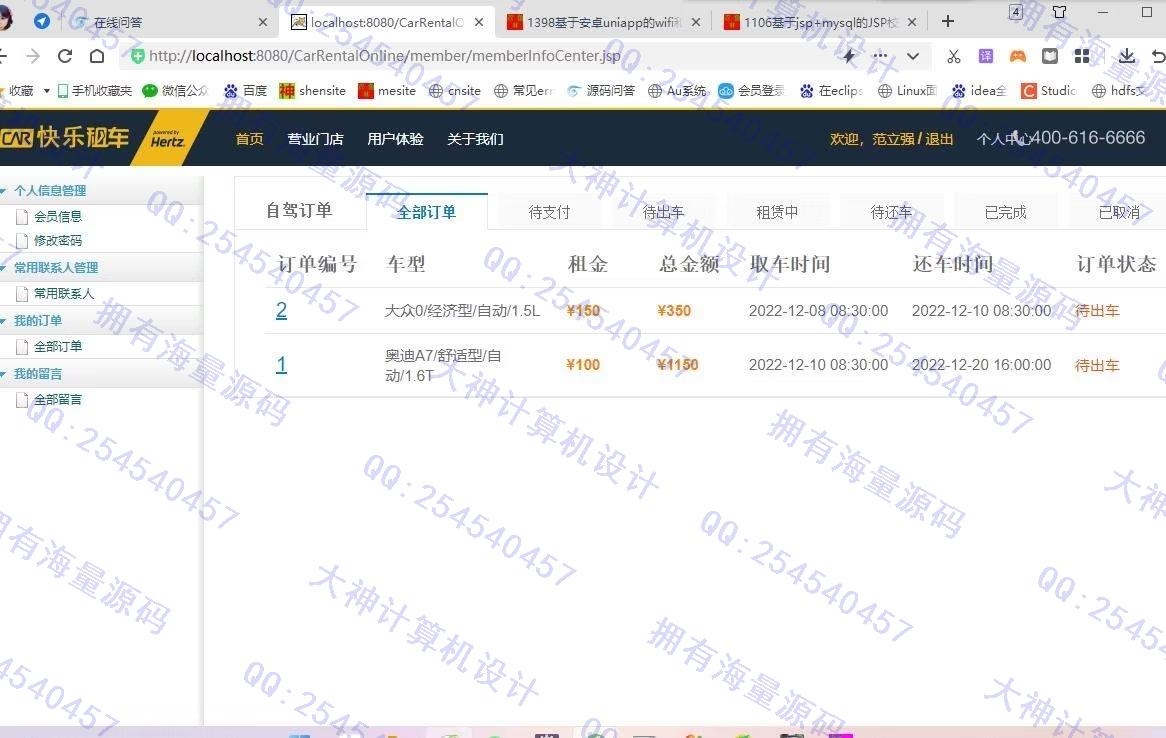Open order number 1 link
The width and height of the screenshot is (1166, 738).
click(x=281, y=365)
